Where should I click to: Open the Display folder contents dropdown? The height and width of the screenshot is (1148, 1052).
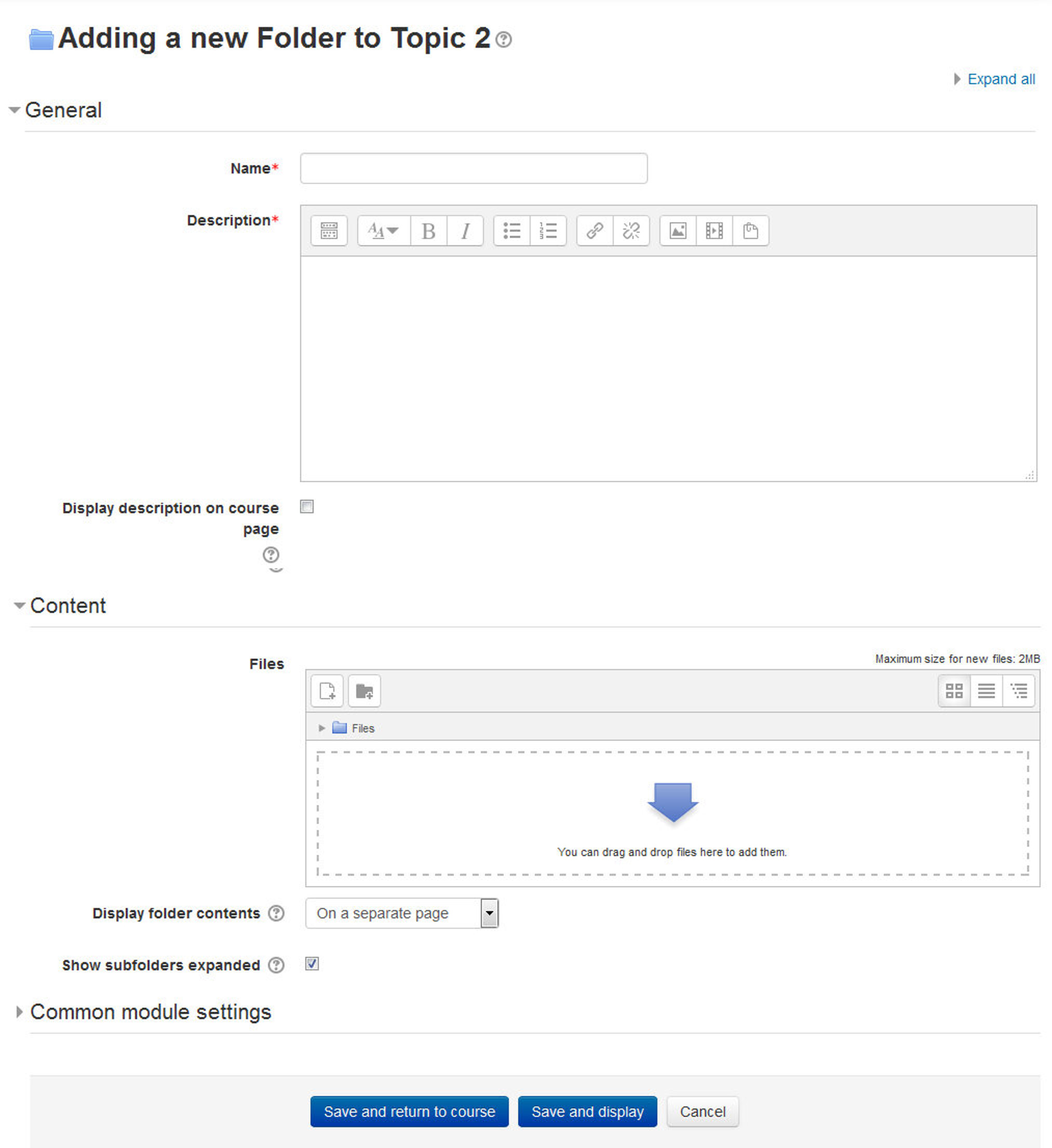[489, 913]
